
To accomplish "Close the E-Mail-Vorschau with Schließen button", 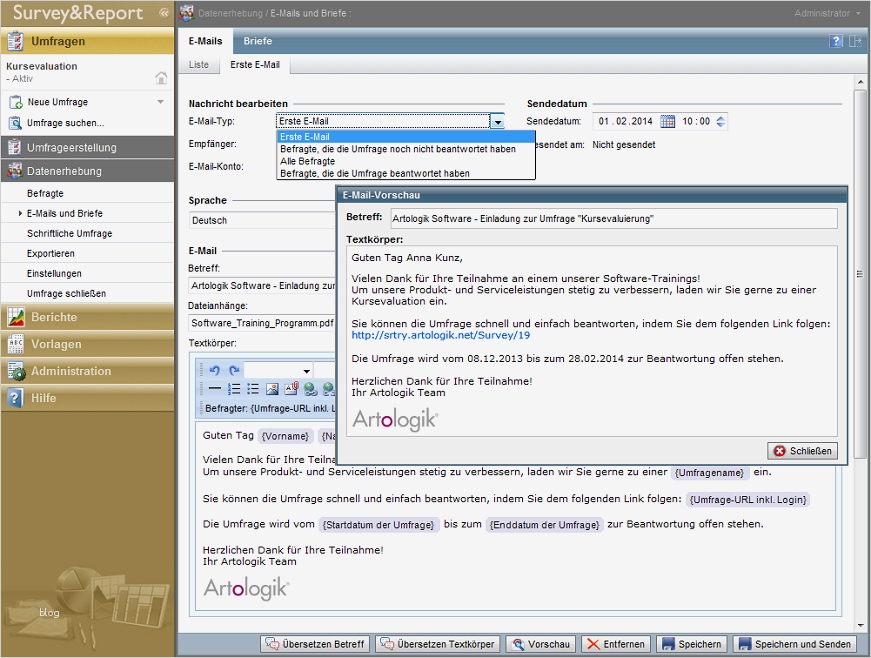I will click(x=802, y=451).
